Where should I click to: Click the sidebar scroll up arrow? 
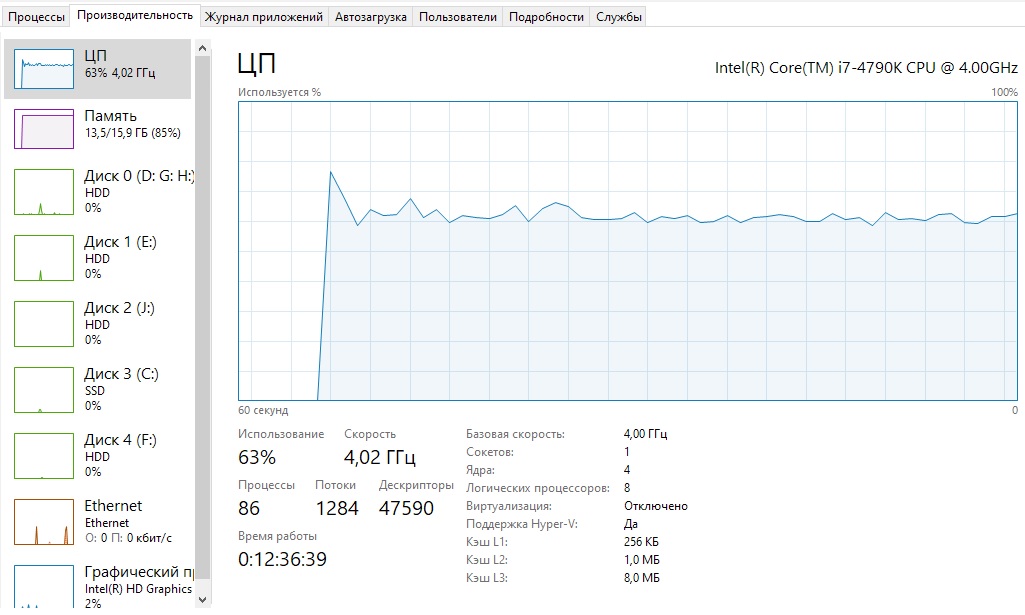click(202, 48)
